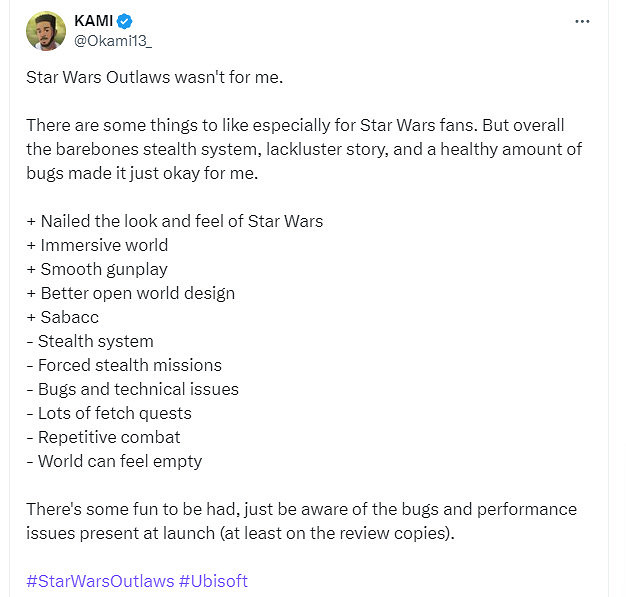Select the "Sabacc" pro line
The image size is (626, 597).
(63, 317)
